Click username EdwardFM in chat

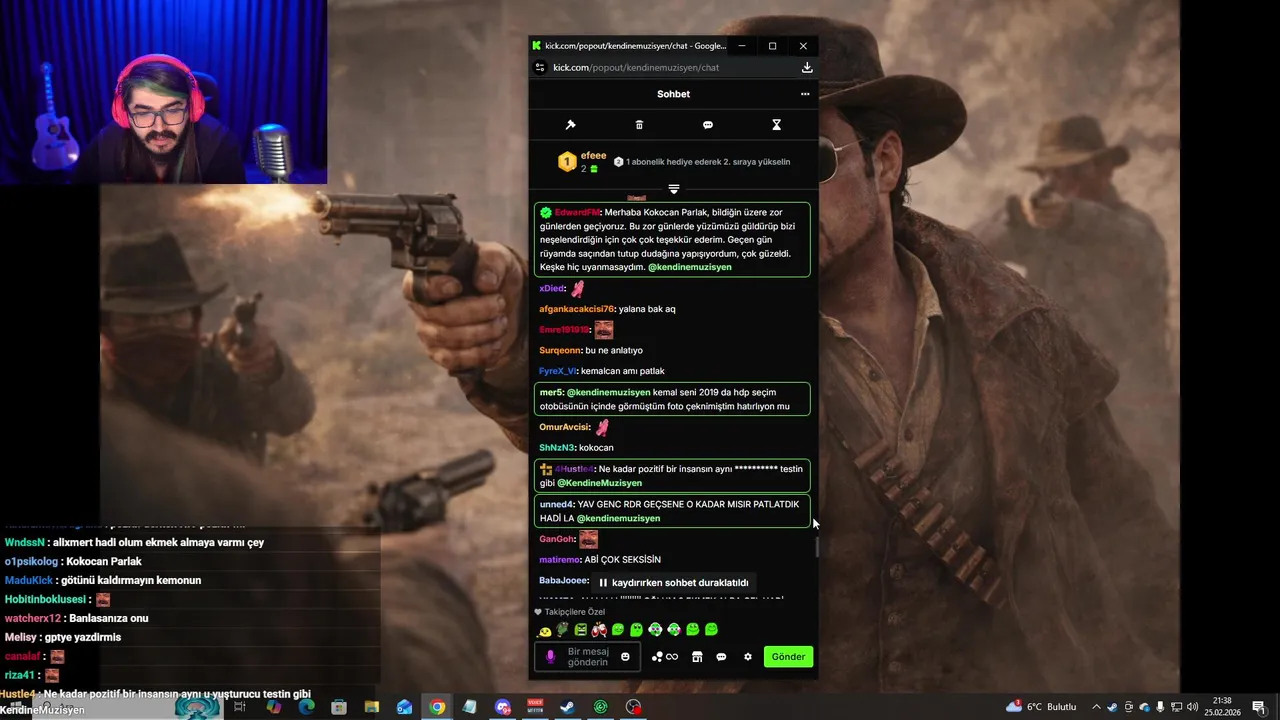pos(577,213)
